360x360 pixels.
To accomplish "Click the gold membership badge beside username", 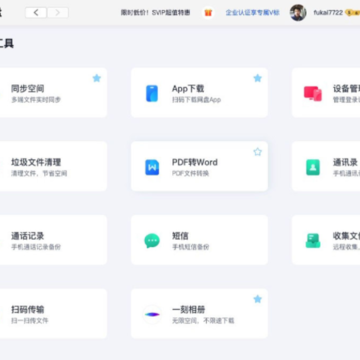I will click(x=352, y=13).
